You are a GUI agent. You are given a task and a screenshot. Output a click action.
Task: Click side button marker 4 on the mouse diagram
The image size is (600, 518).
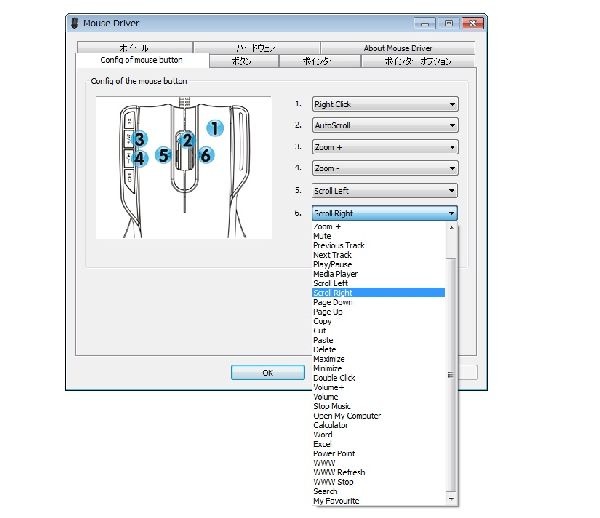(140, 158)
